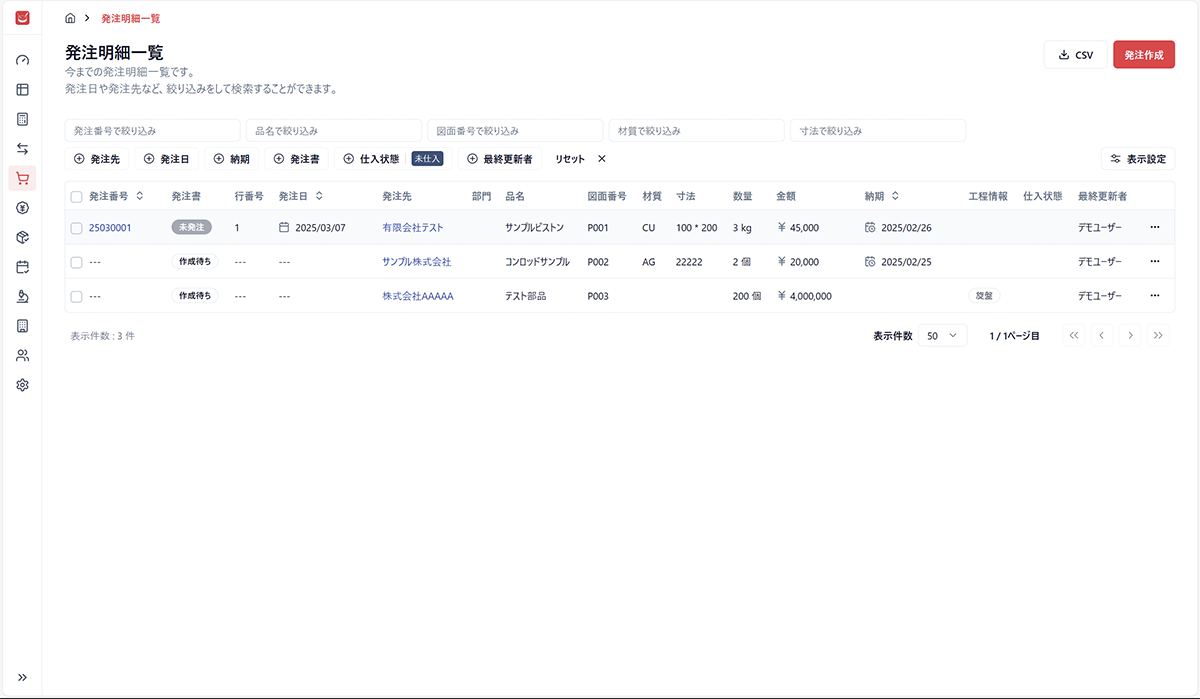
Task: Open the users icon in sidebar
Action: [22, 355]
